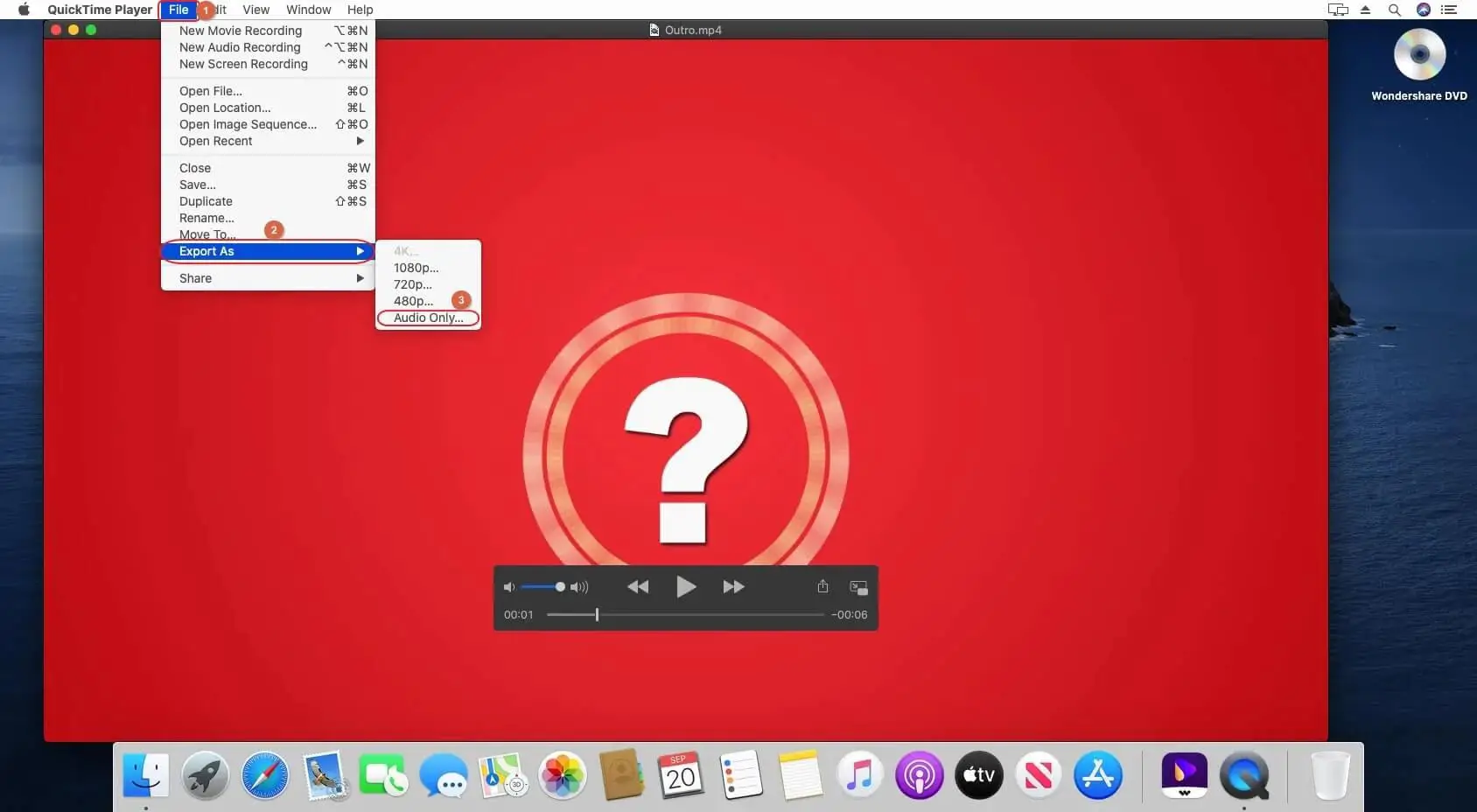Image resolution: width=1477 pixels, height=812 pixels.
Task: Open Photos from the Dock
Action: pyautogui.click(x=562, y=775)
